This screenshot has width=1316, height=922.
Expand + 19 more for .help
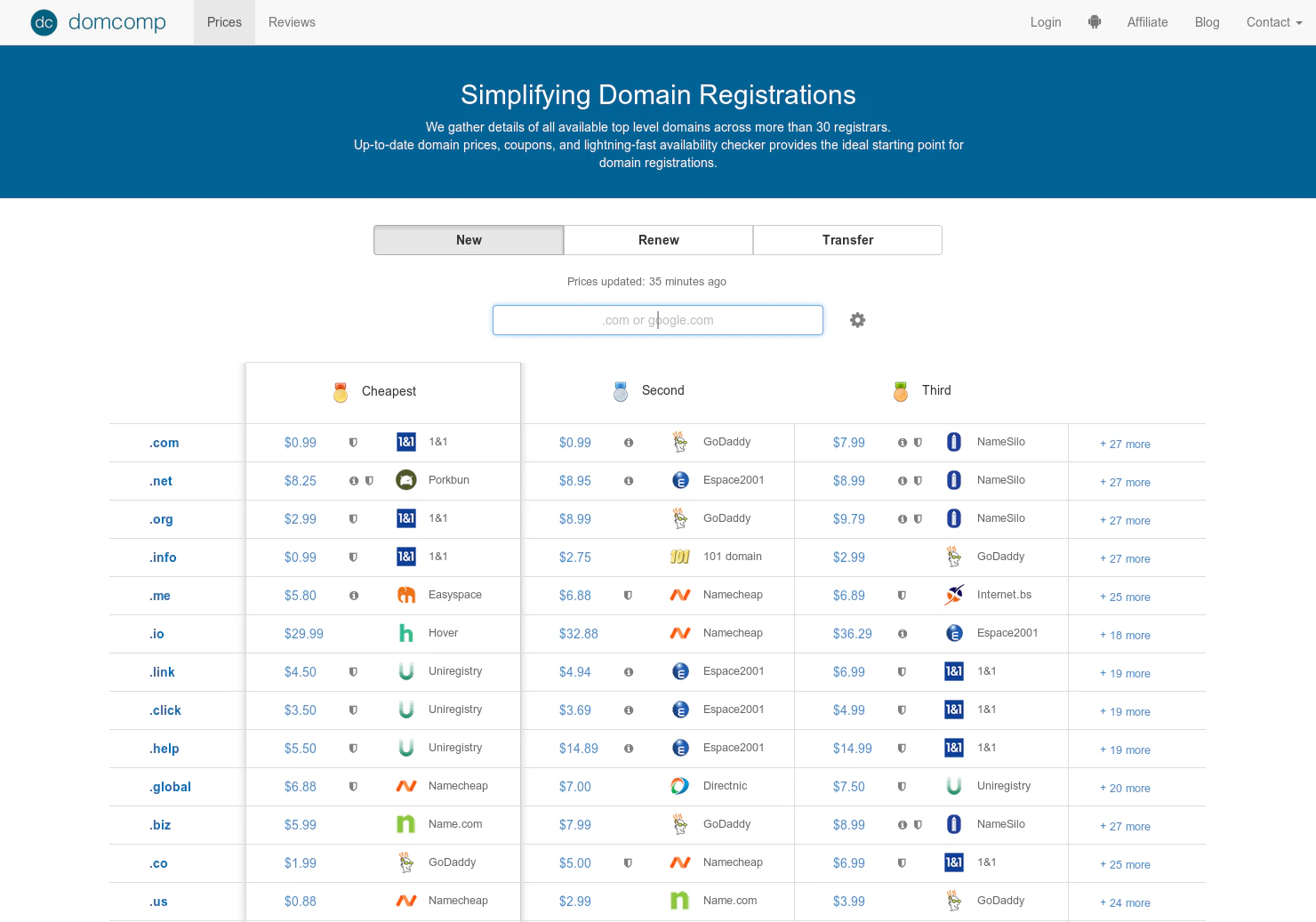1125,750
